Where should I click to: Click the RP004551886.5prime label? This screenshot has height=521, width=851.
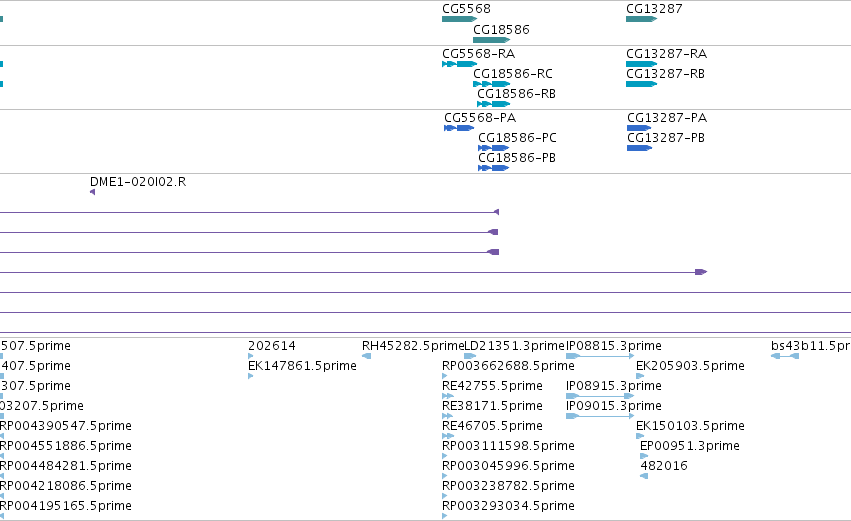click(66, 446)
